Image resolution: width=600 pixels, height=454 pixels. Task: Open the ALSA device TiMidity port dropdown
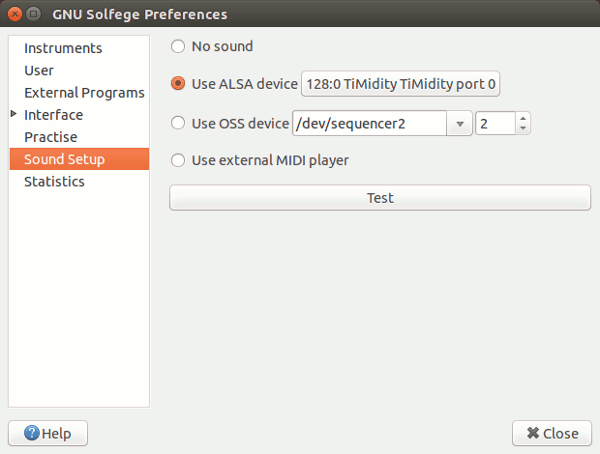(400, 84)
